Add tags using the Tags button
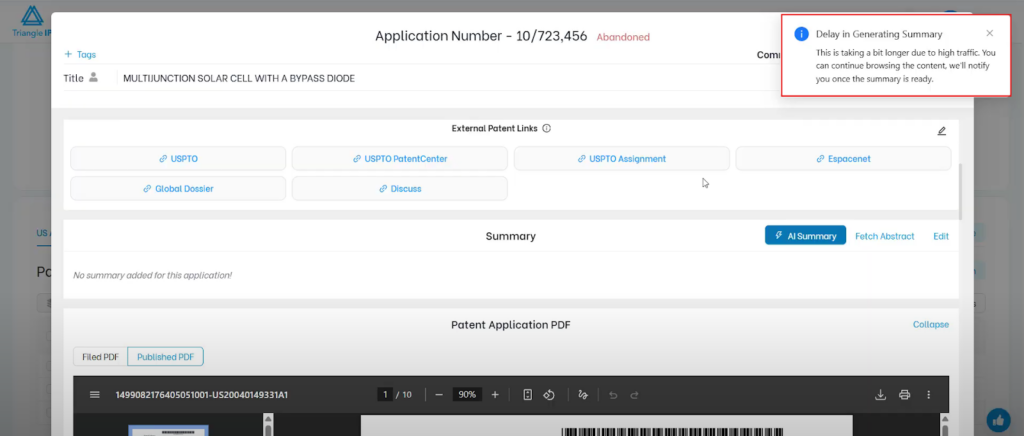1024x436 pixels. click(80, 55)
